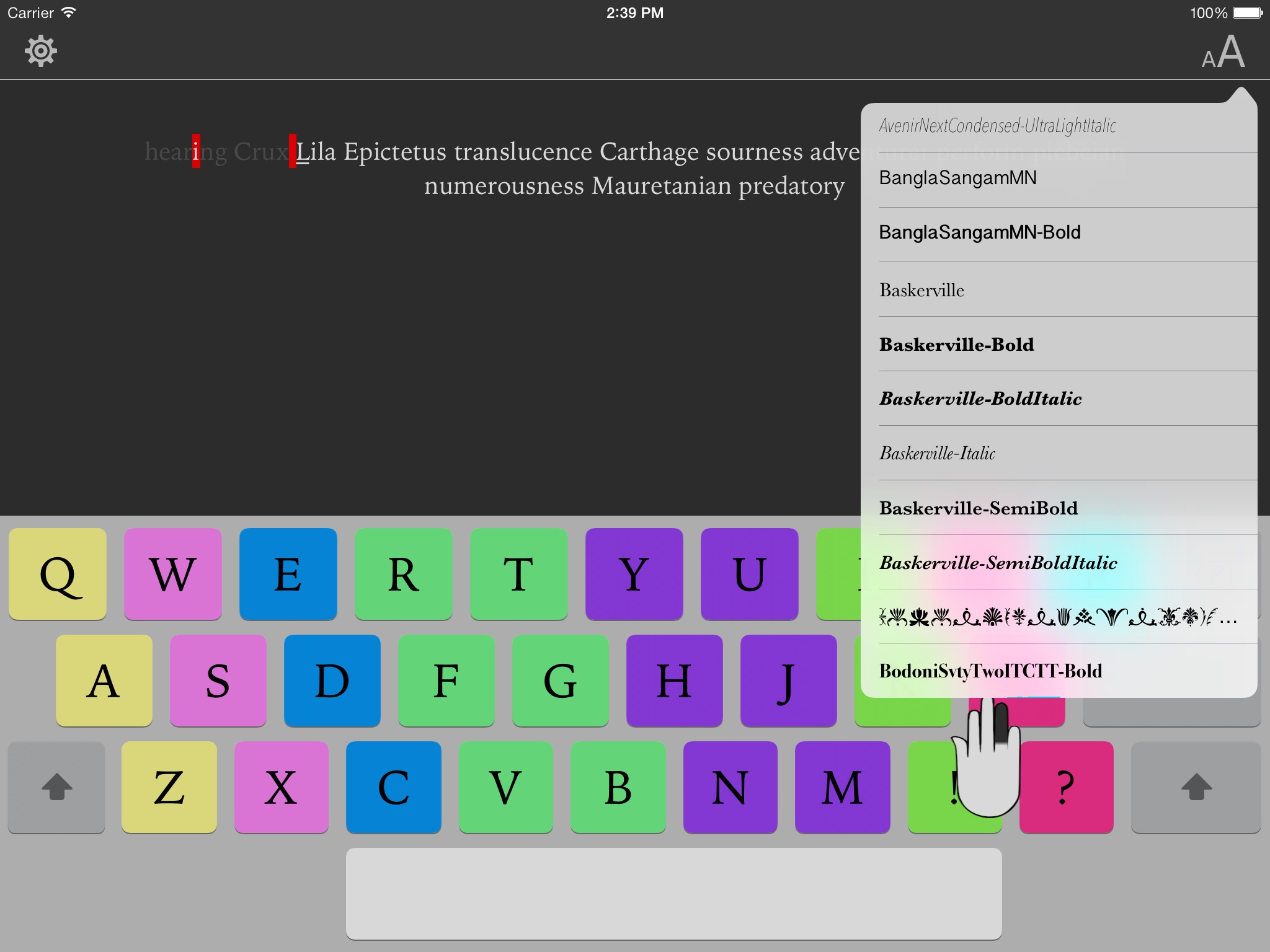The width and height of the screenshot is (1270, 952).
Task: Select Baskerville-SemiBoldItalic font
Action: pyautogui.click(x=1059, y=563)
